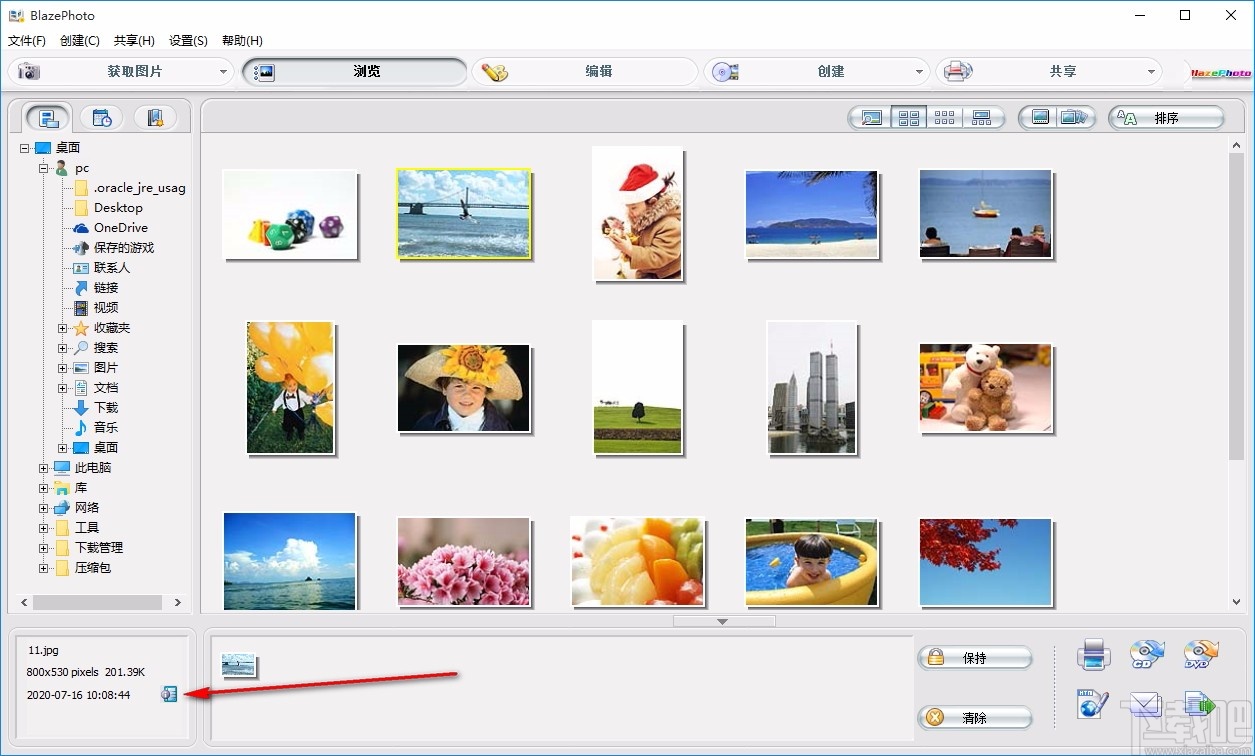Enable the filmstrip view mode
1255x756 pixels.
pos(982,117)
